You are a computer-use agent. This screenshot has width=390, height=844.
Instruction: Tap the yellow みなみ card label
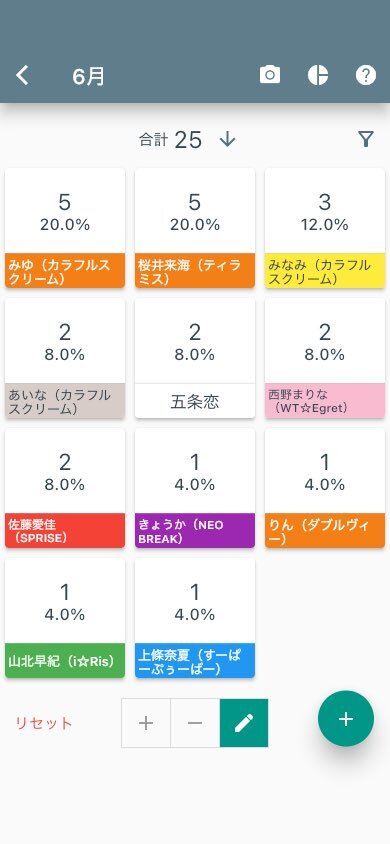(x=325, y=271)
